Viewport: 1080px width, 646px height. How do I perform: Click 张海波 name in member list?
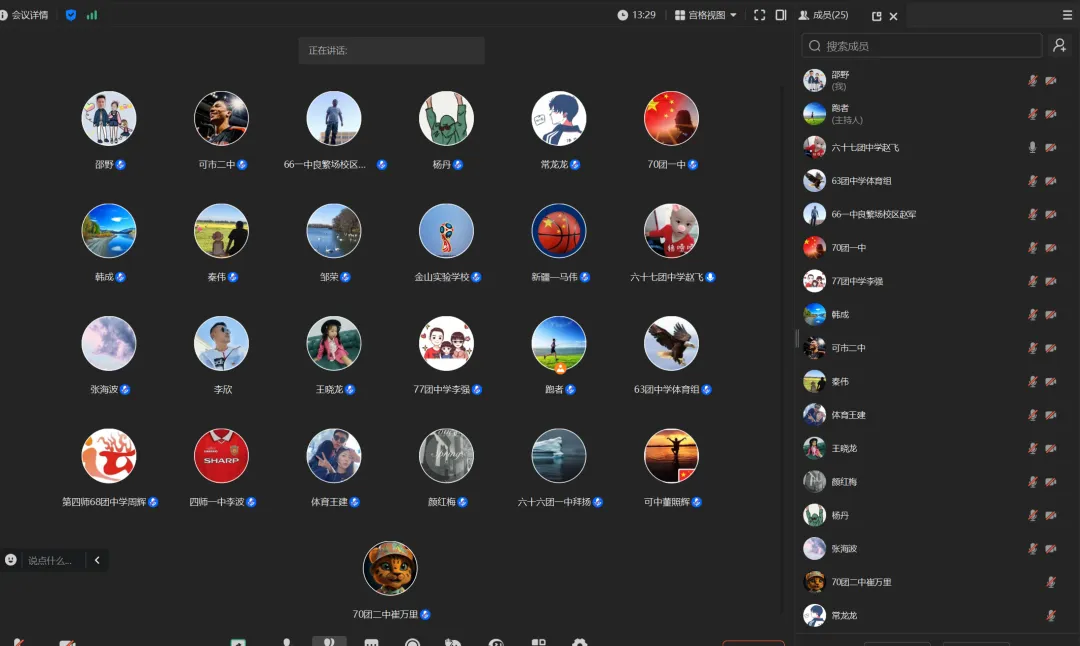(x=844, y=549)
